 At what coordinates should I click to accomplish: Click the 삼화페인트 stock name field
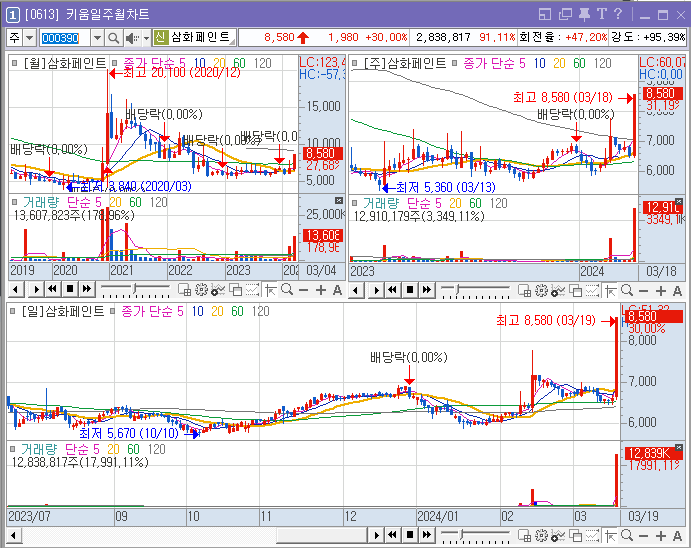(x=201, y=37)
